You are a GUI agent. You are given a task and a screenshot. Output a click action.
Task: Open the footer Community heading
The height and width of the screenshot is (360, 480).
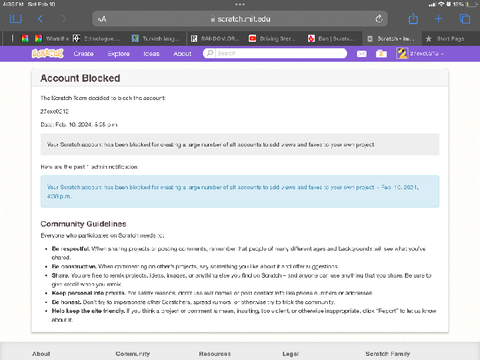point(133,354)
